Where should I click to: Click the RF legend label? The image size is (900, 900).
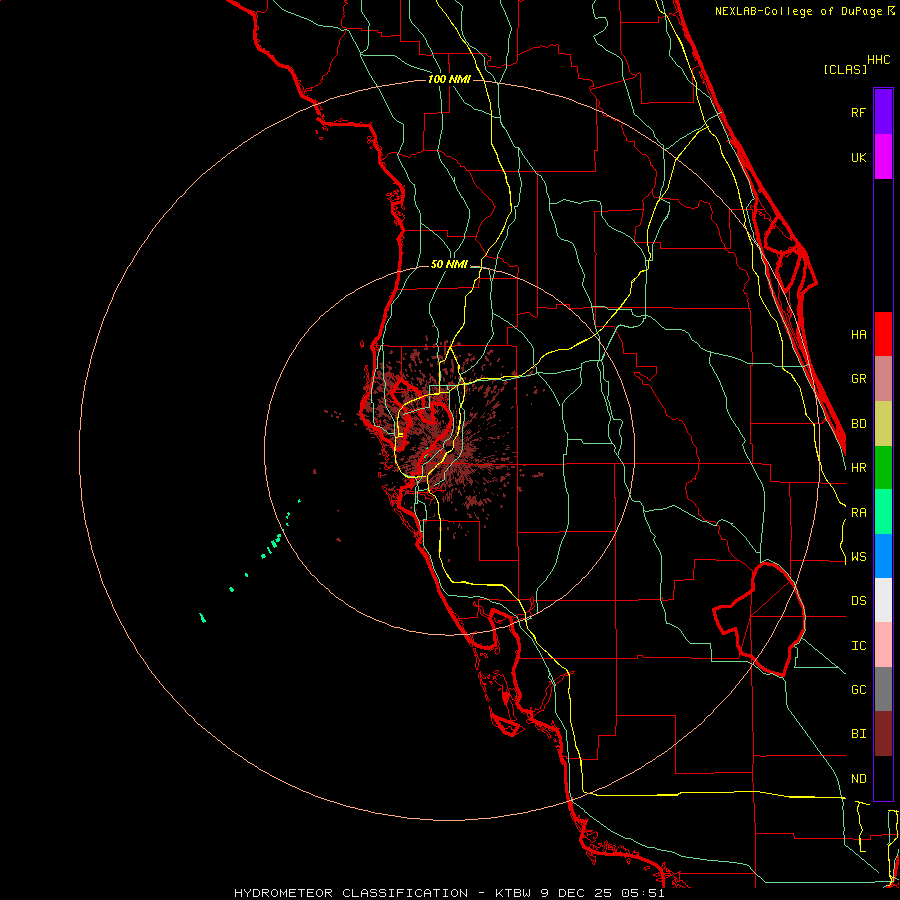coord(858,112)
